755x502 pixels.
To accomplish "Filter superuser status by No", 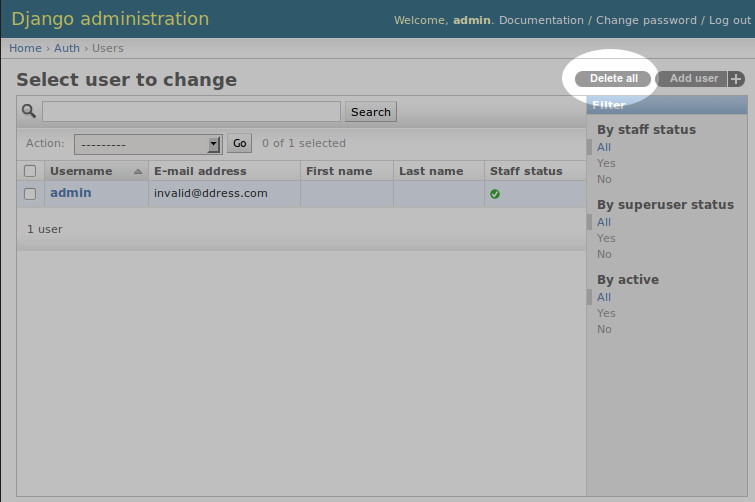I will tap(604, 254).
